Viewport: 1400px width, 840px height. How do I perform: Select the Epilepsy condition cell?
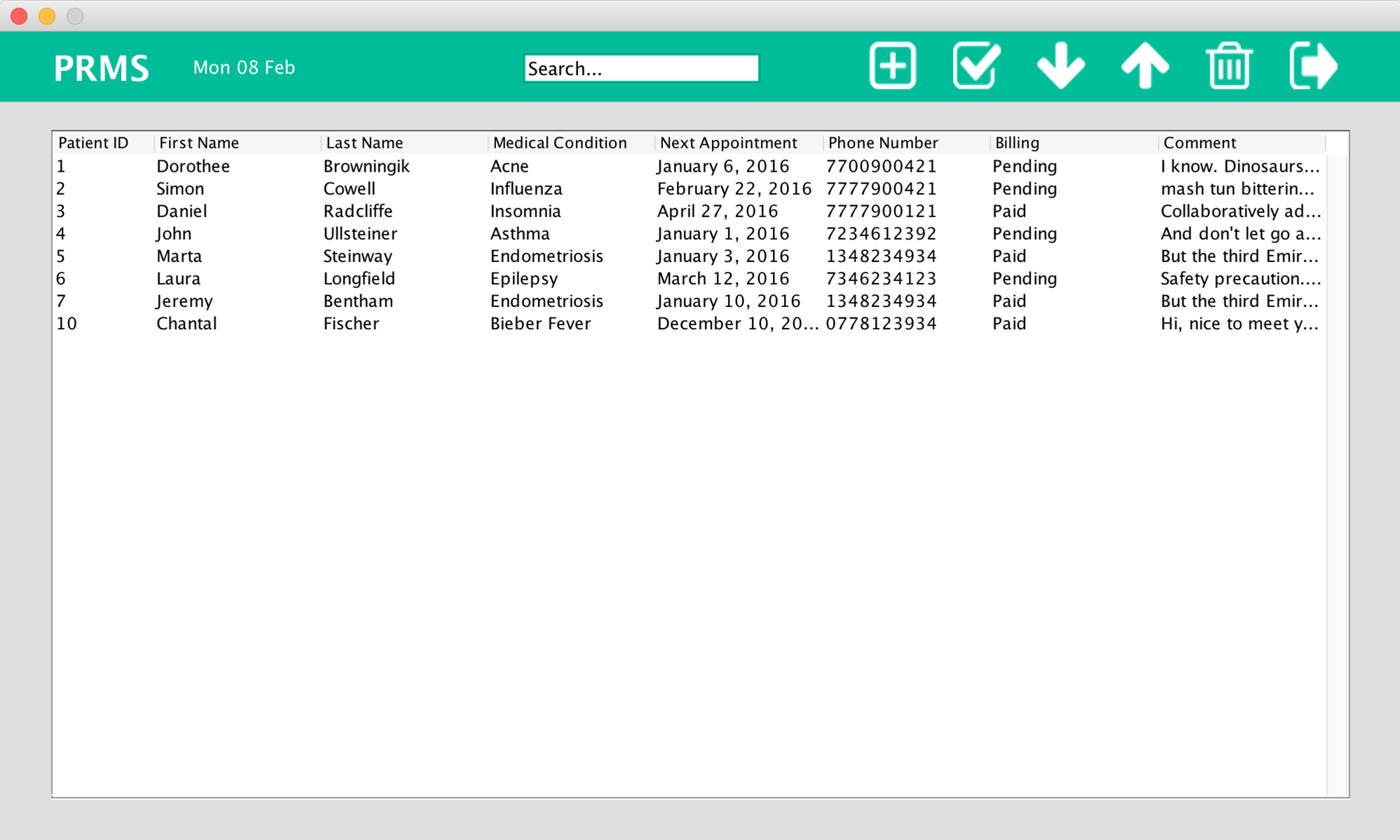(523, 279)
